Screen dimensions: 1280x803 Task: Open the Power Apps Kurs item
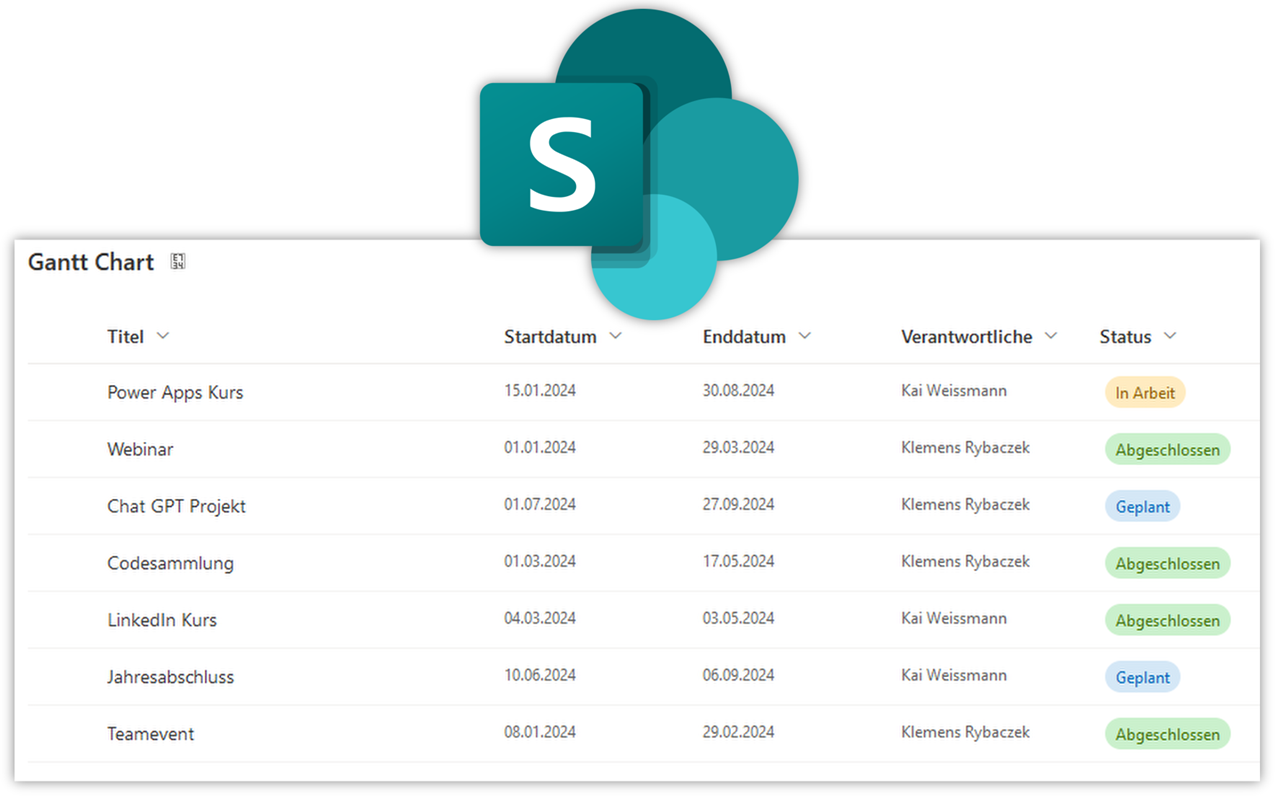tap(175, 392)
